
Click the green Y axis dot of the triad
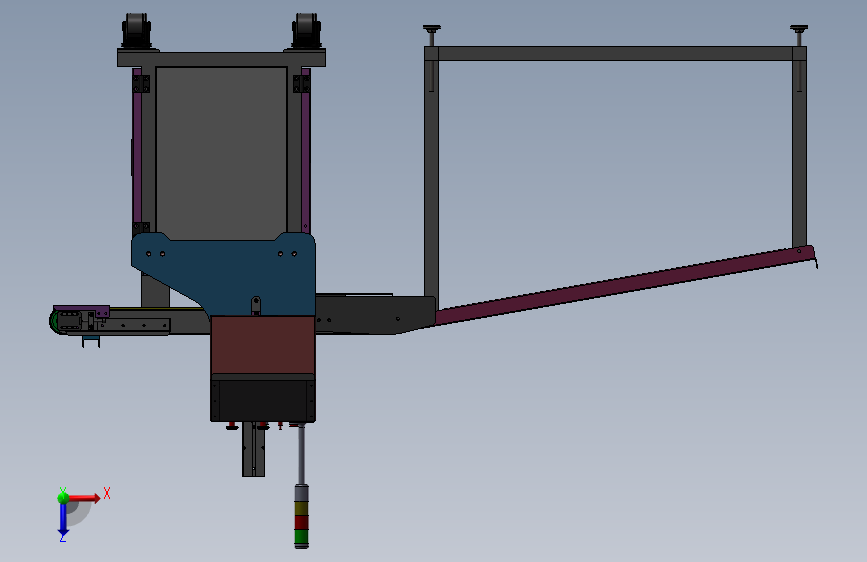63,497
